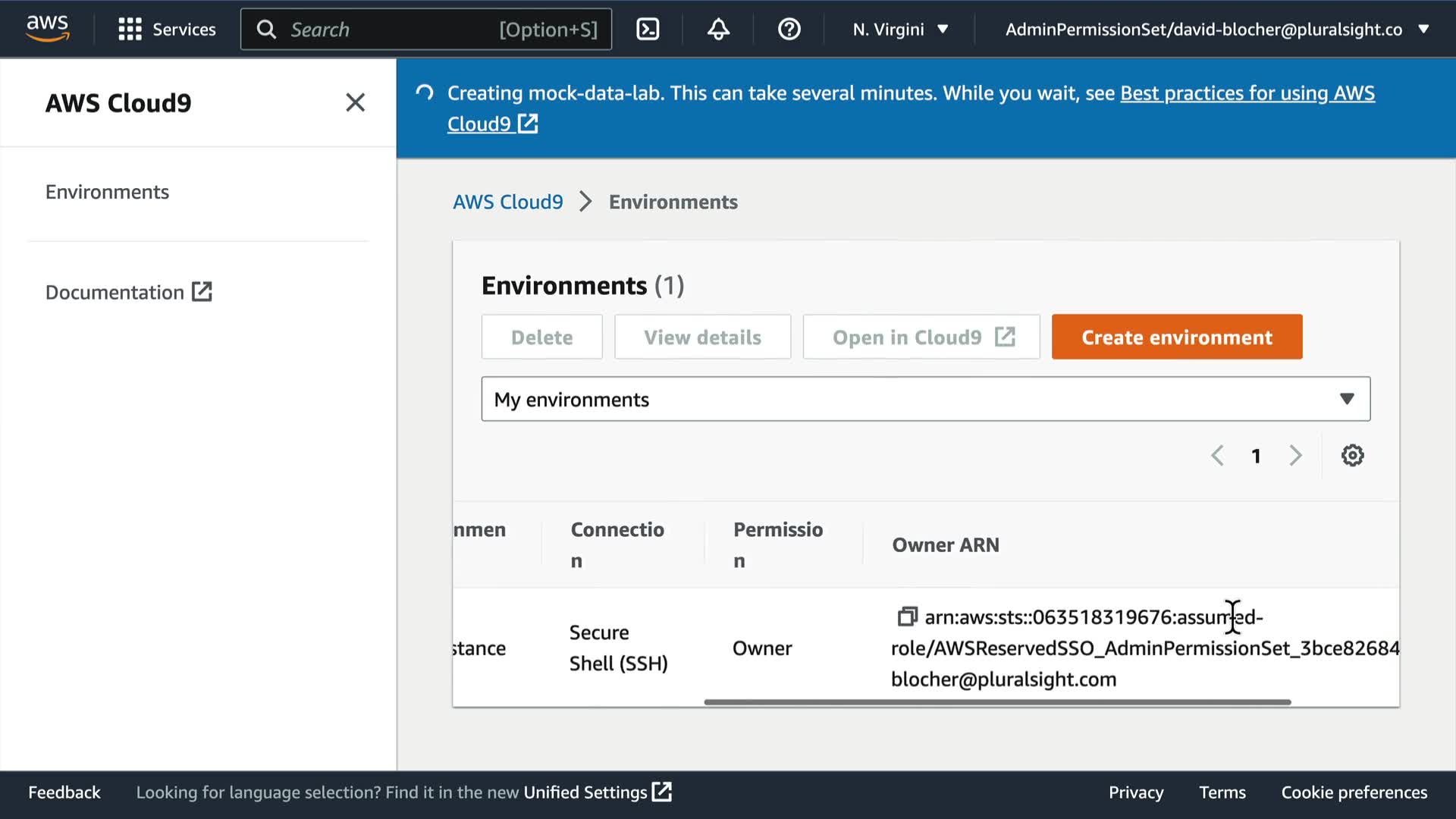
Task: Click the AWS Cloud9 breadcrumb link
Action: click(x=507, y=202)
